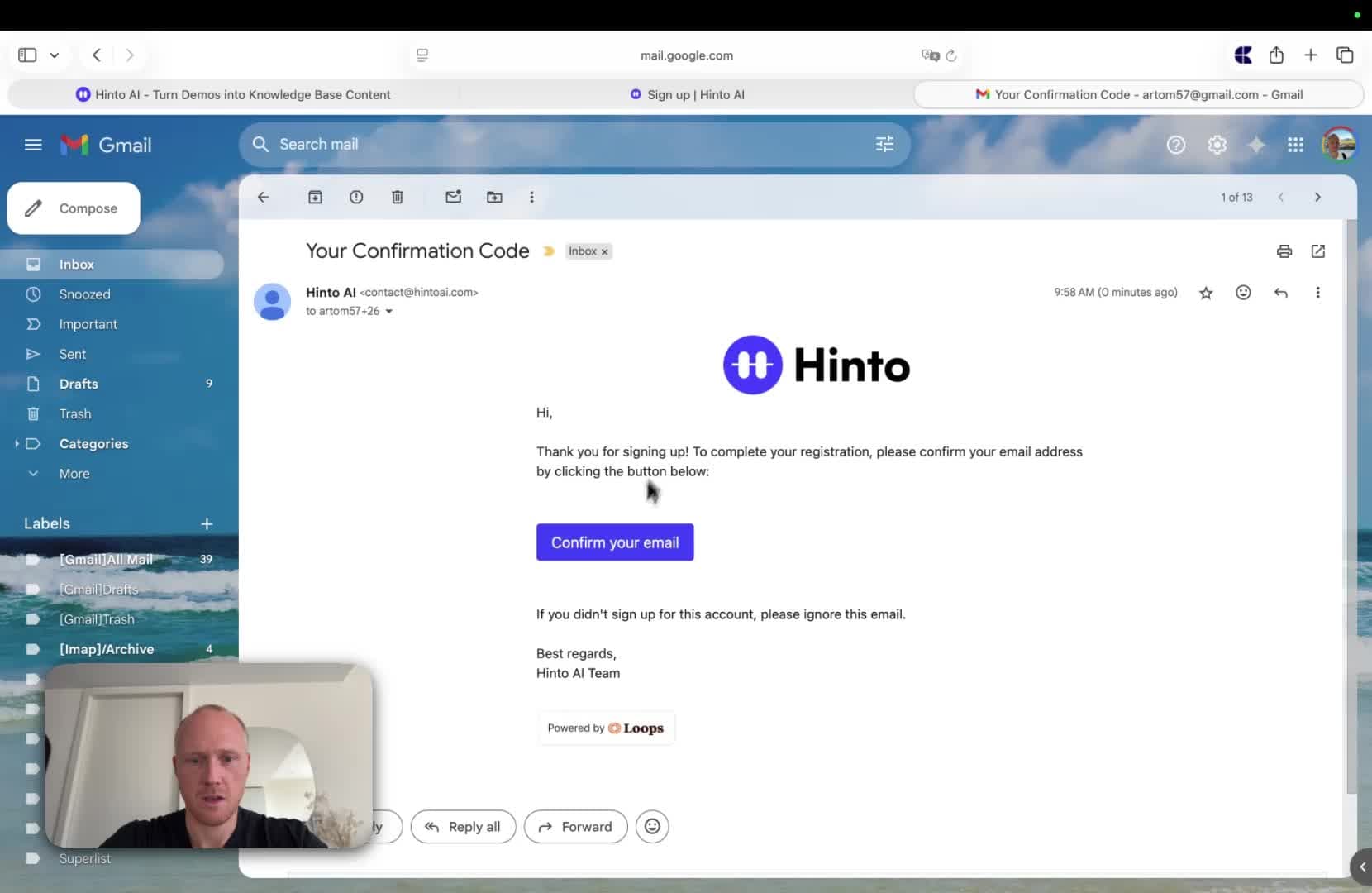The width and height of the screenshot is (1372, 893).
Task: Go back to inbox arrow
Action: click(x=263, y=197)
